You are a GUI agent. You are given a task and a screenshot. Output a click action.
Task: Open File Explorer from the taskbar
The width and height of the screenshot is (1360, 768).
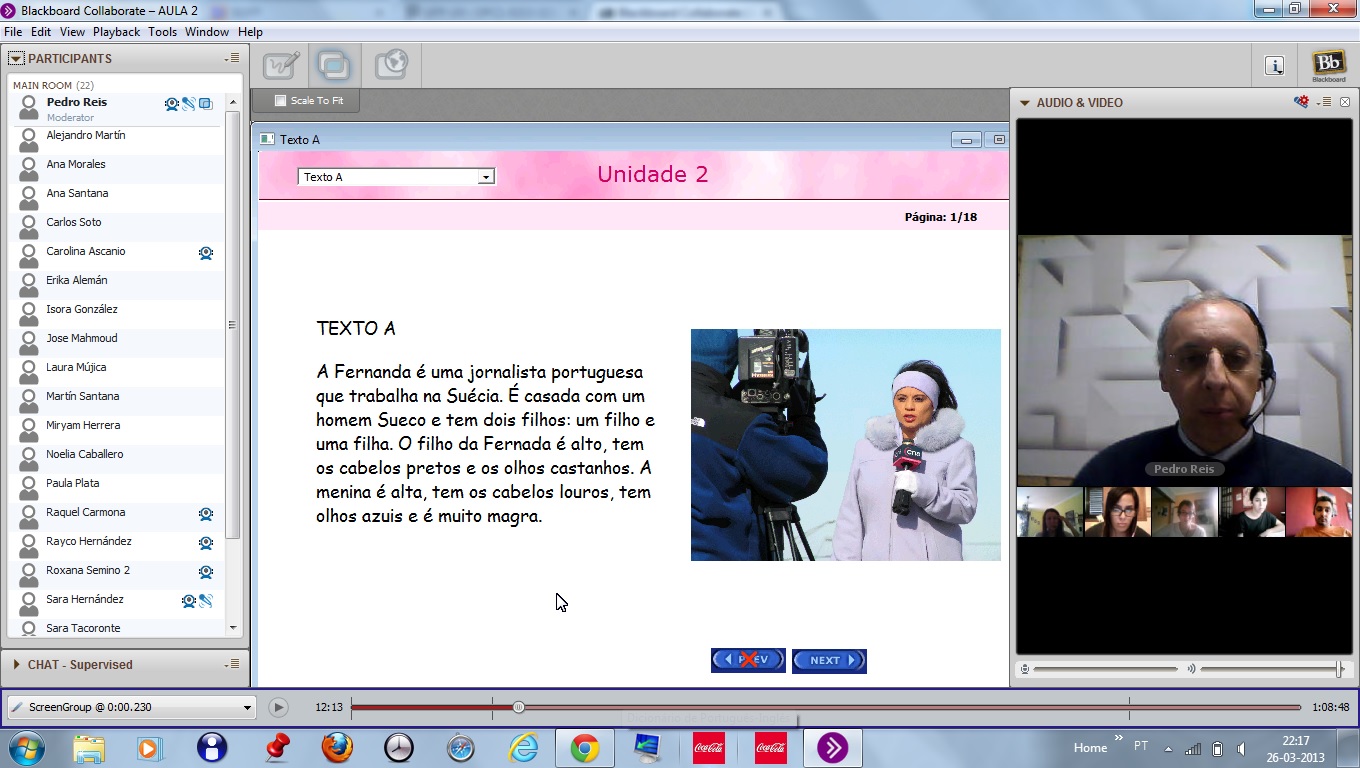pos(89,748)
